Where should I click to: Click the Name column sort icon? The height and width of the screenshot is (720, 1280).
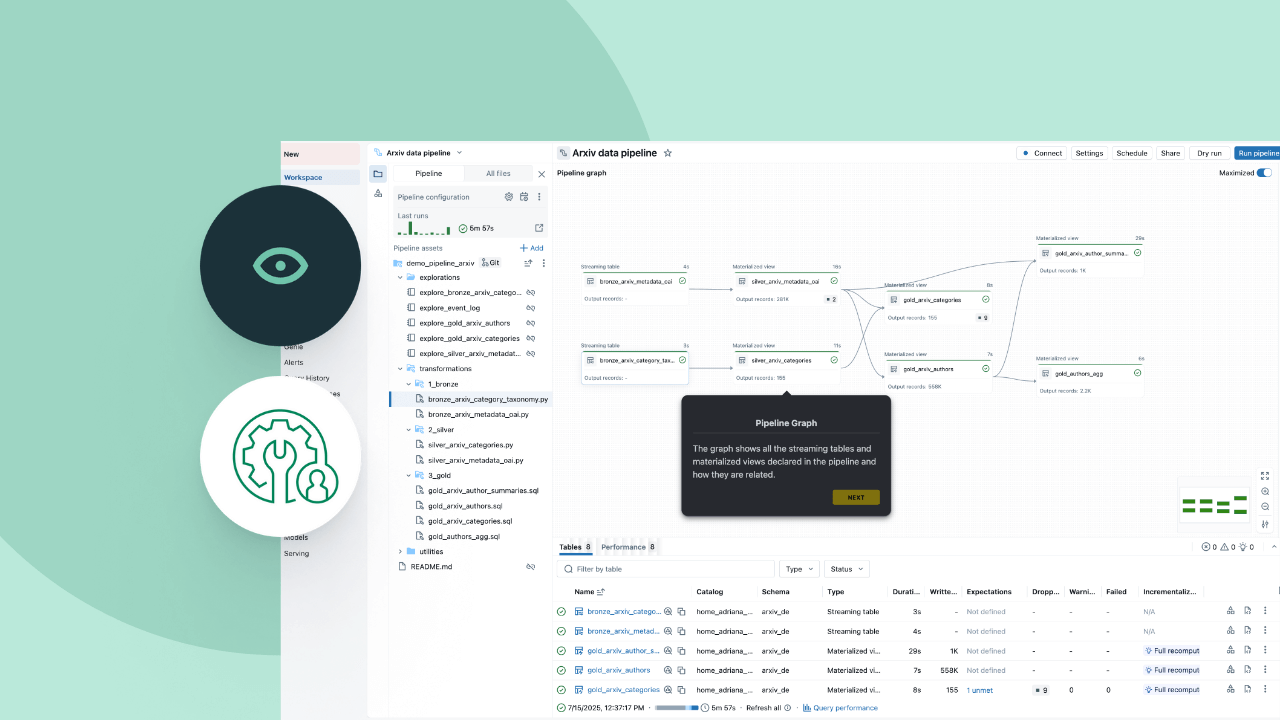(x=600, y=592)
